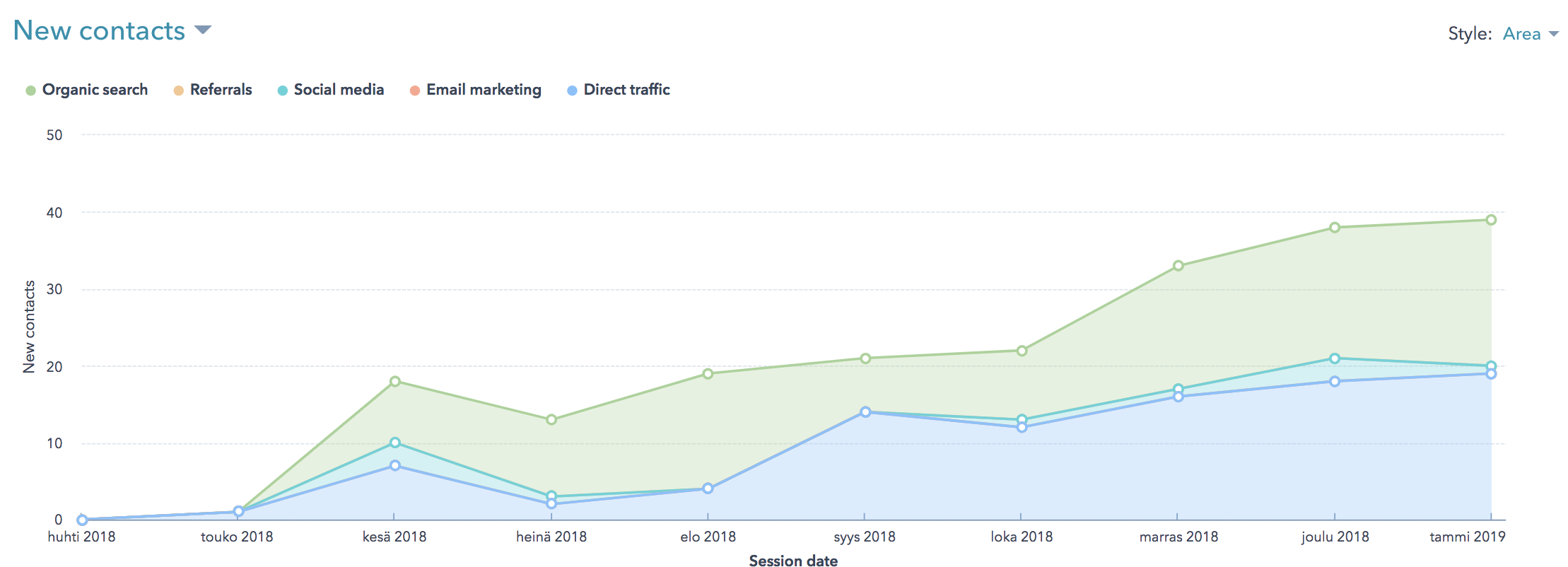Click the loka 2018 axis label

1022,537
